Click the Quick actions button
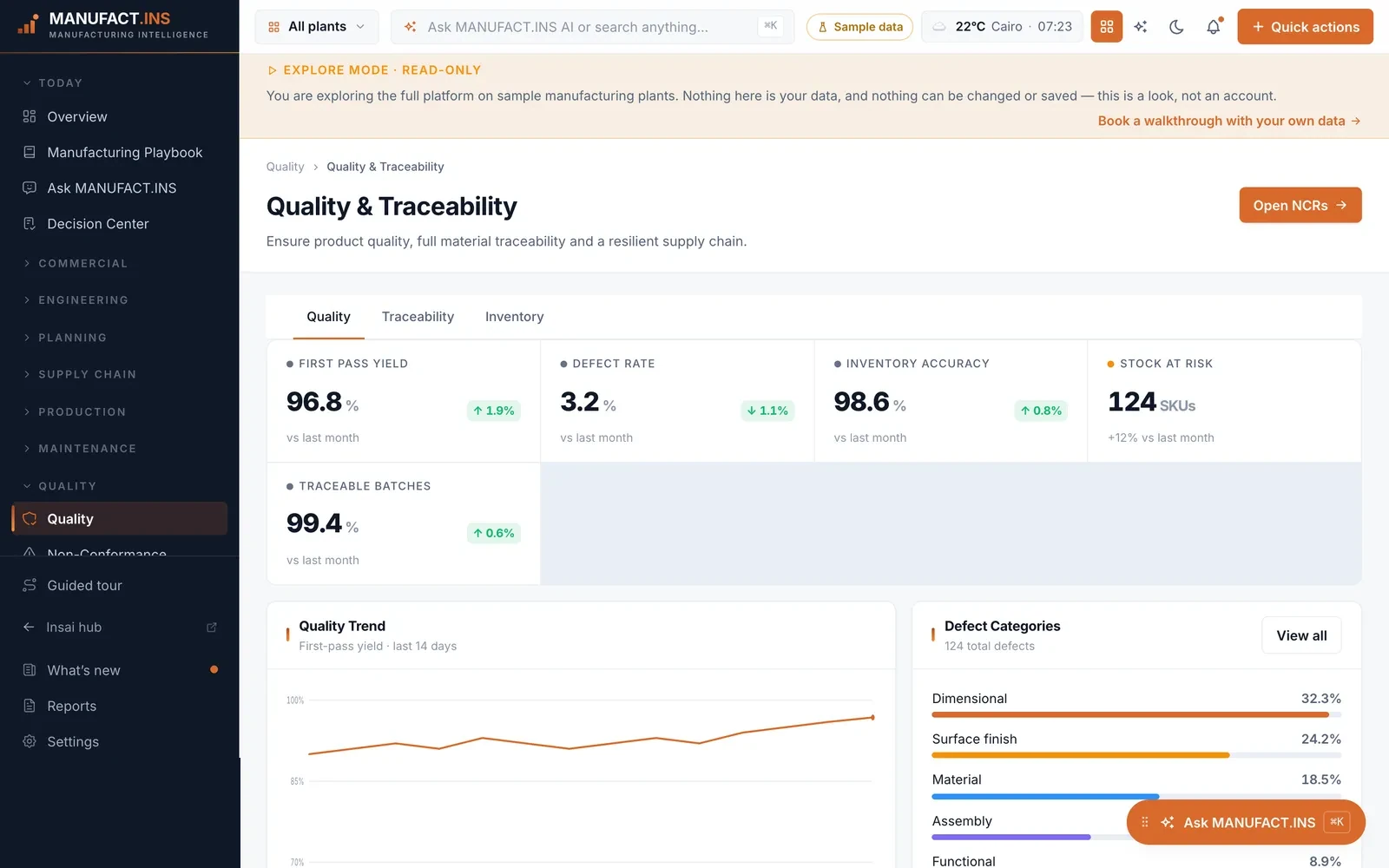Viewport: 1389px width, 868px height. coord(1305,27)
